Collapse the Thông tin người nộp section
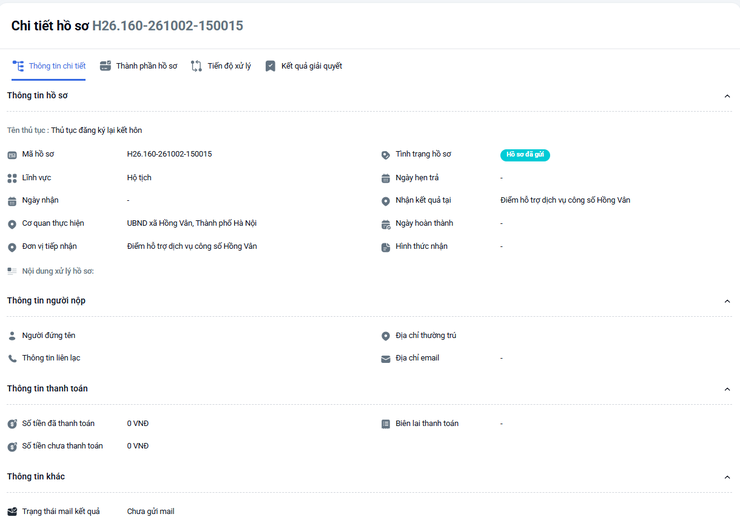 tap(727, 301)
